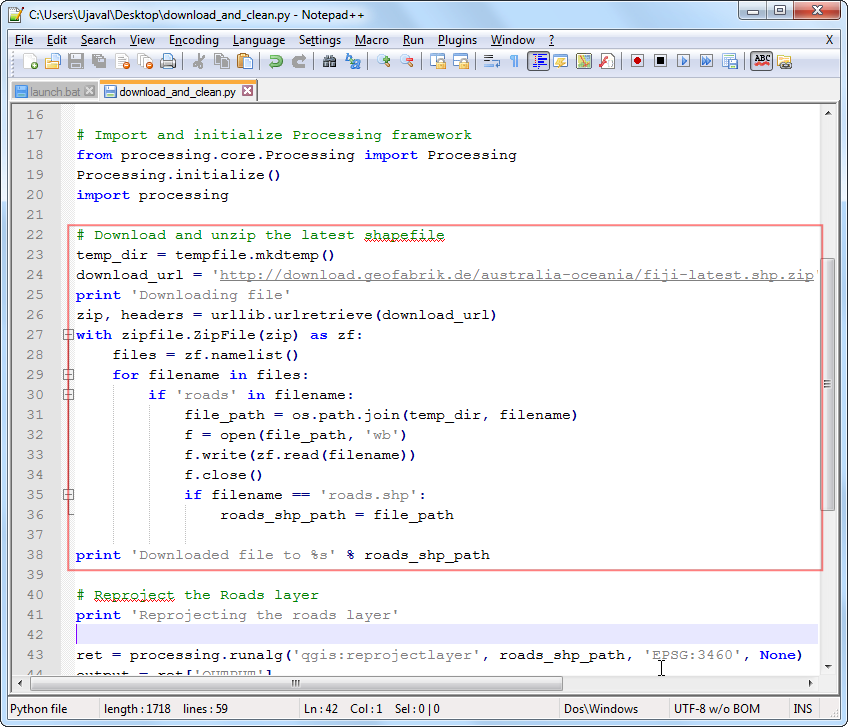This screenshot has width=848, height=727.
Task: Click the Save file toolbar icon
Action: point(76,61)
